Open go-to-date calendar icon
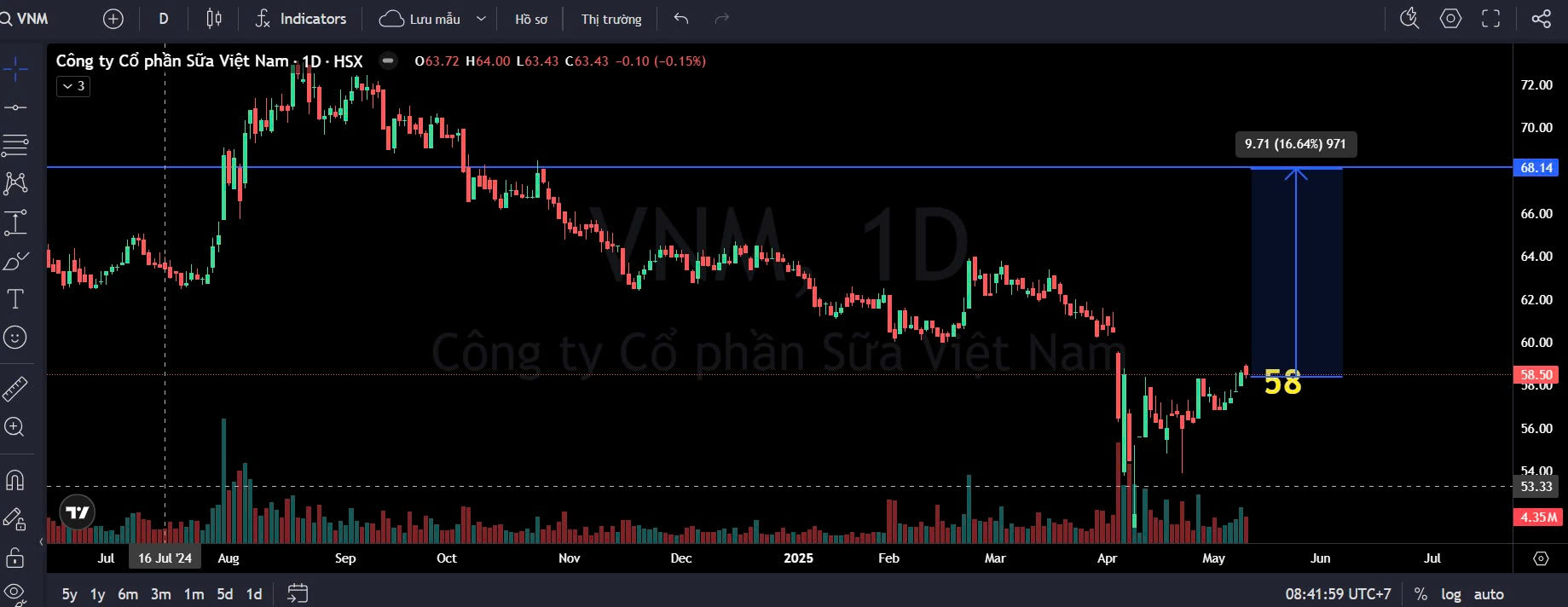The image size is (1568, 607). [x=298, y=593]
